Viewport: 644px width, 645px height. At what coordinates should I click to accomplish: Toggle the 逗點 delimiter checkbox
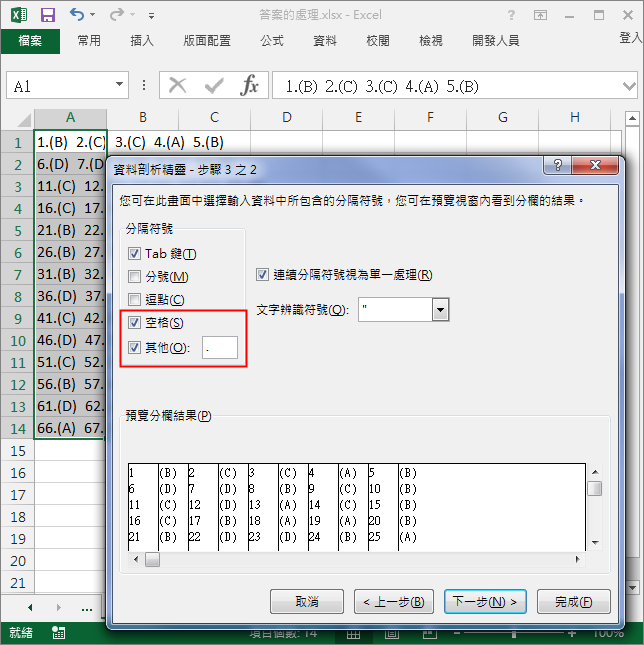click(x=134, y=299)
